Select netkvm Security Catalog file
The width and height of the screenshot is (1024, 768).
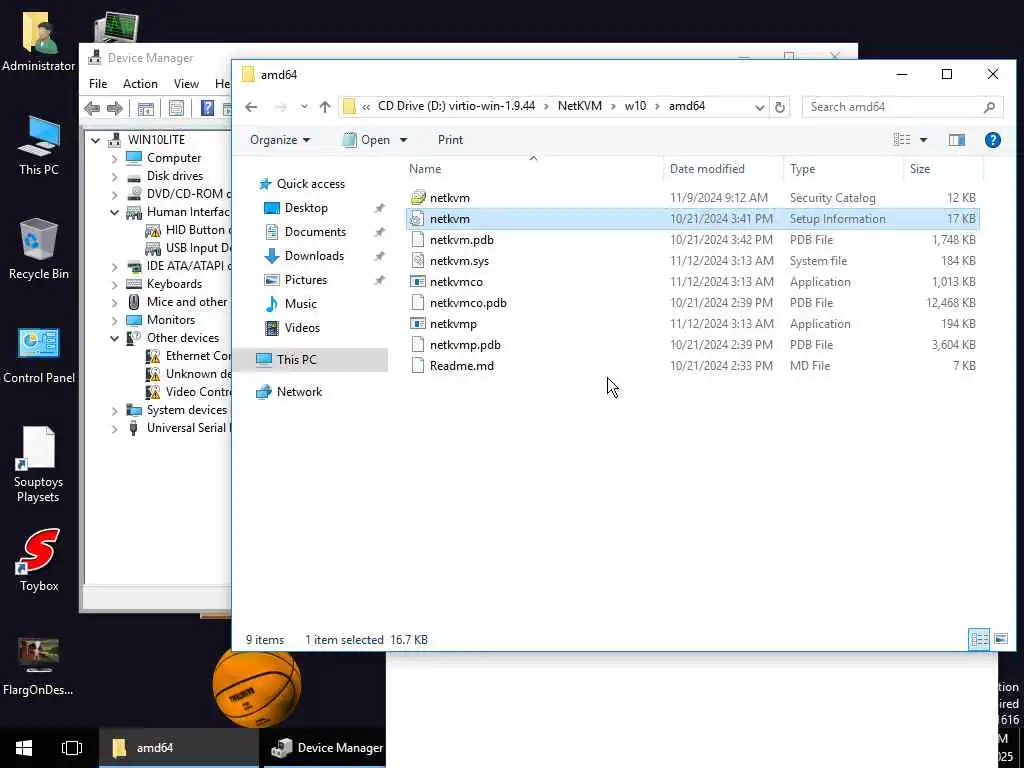pos(692,198)
